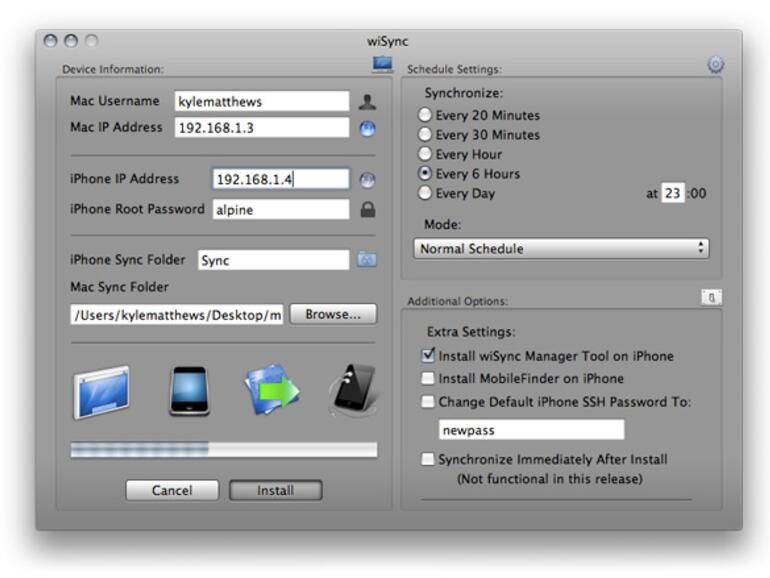Viewport: 770px width, 578px height.
Task: Enable Install MobileFinder on iPhone checkbox
Action: pos(428,379)
